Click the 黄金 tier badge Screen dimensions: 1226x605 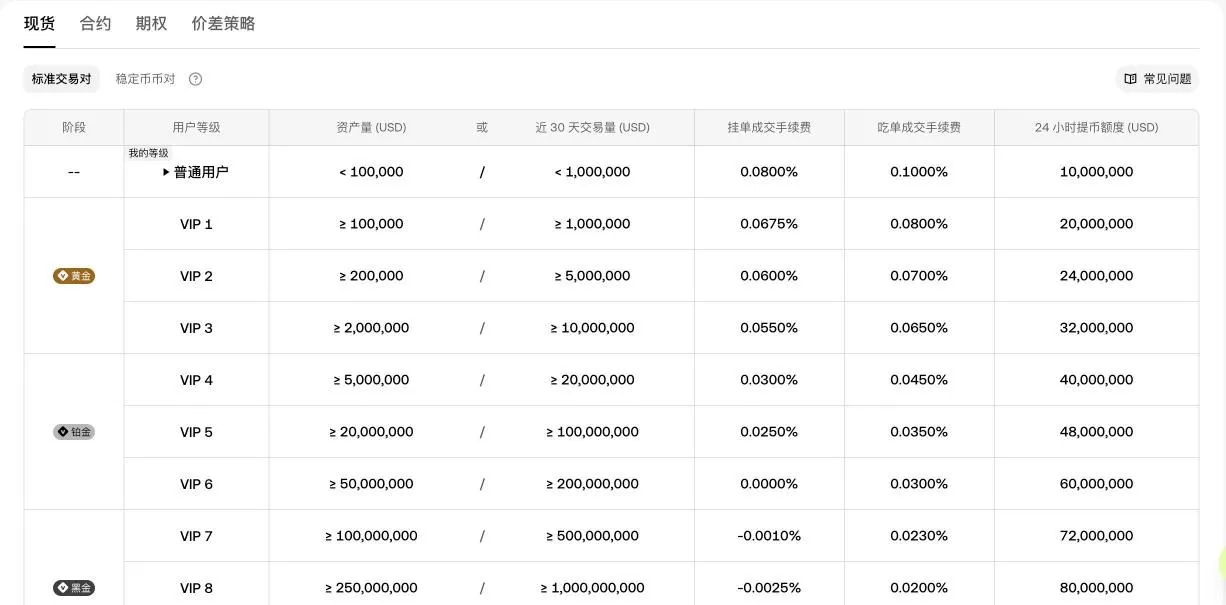coord(74,276)
